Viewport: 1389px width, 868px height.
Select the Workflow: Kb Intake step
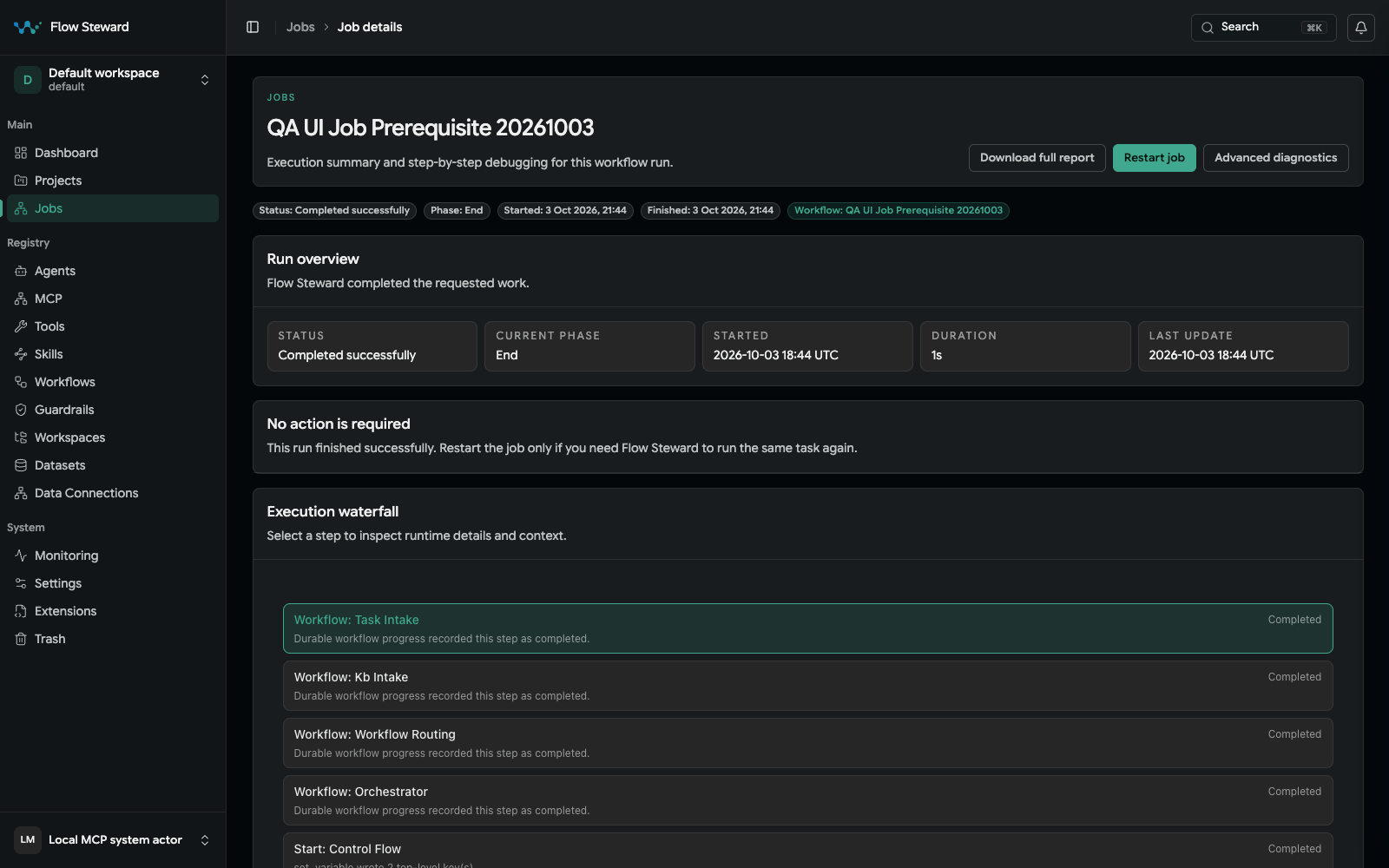807,686
